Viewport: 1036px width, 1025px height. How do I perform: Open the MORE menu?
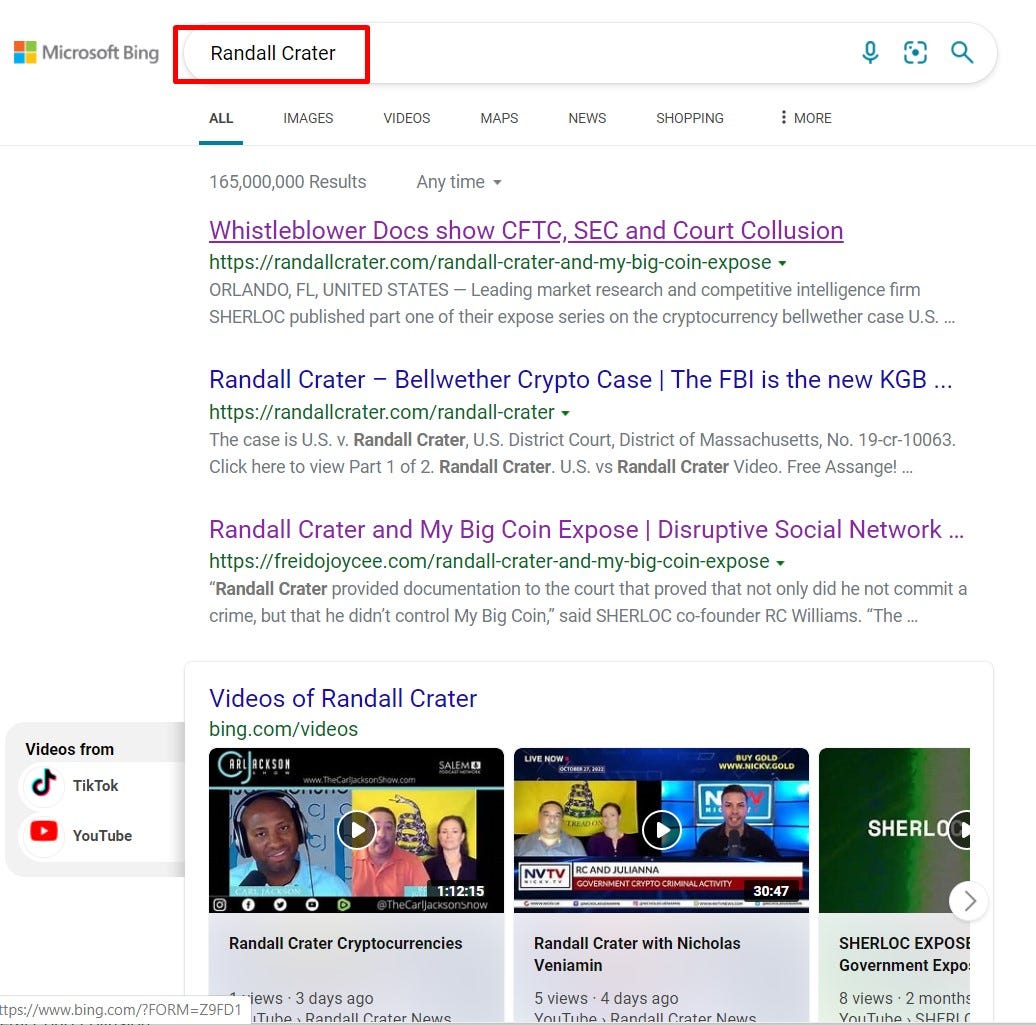pyautogui.click(x=805, y=118)
